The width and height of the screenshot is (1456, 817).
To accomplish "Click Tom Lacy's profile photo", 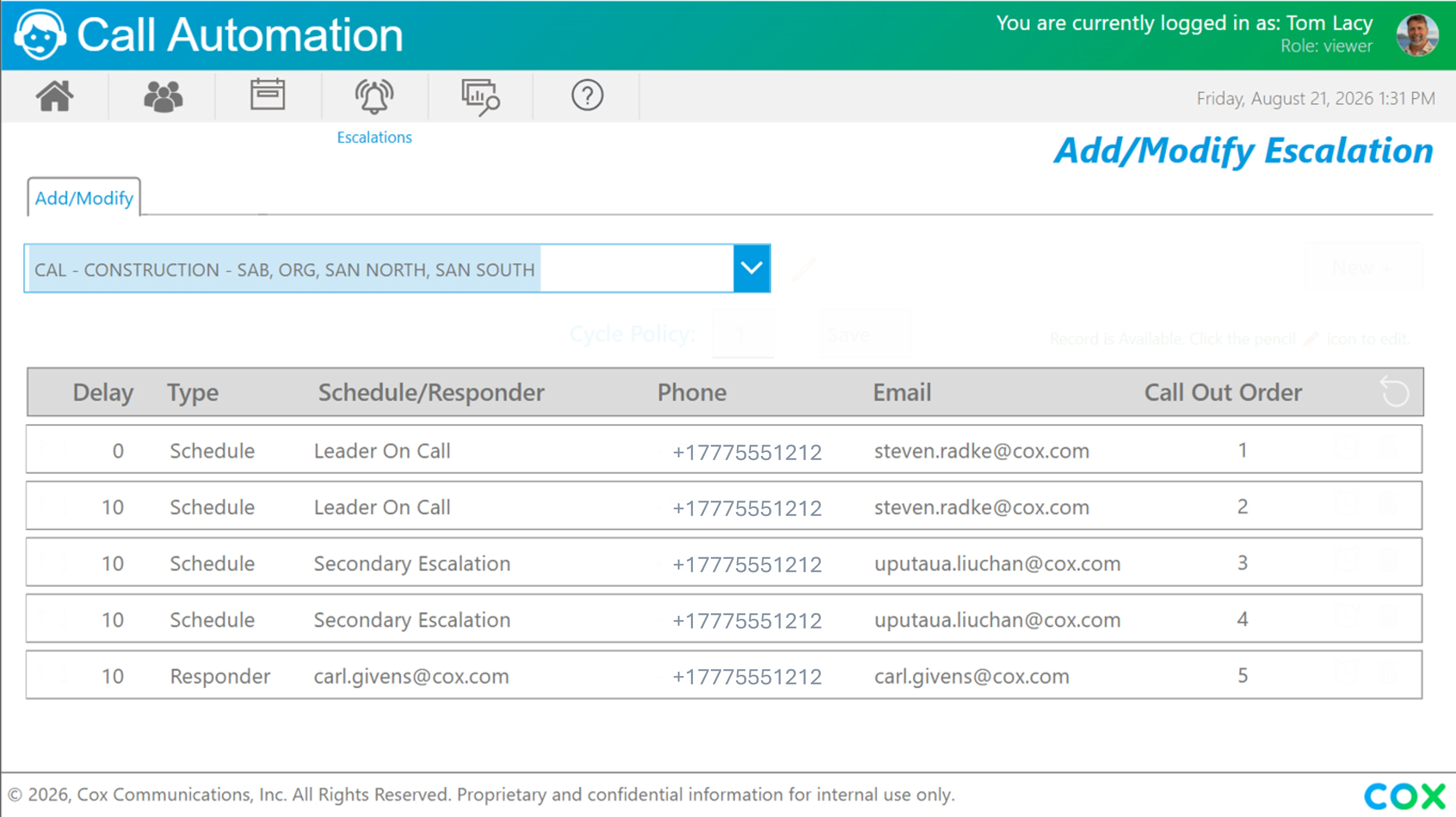I will [1418, 35].
